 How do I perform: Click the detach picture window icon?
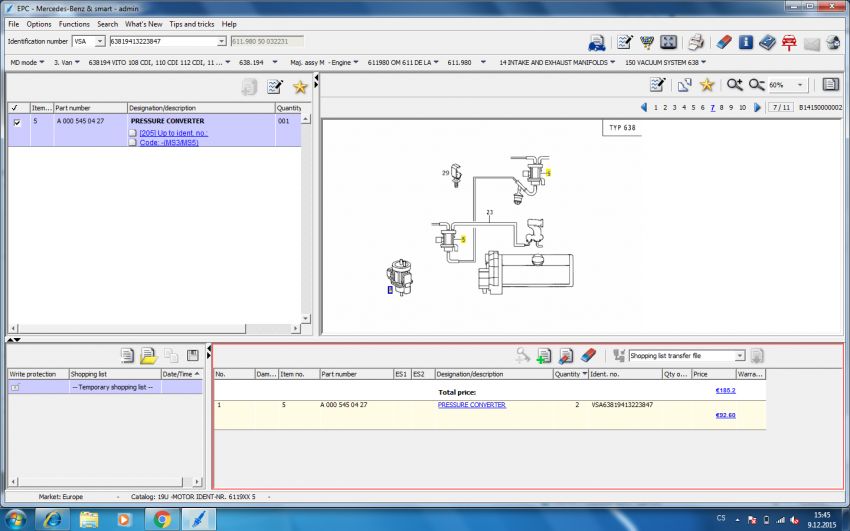click(684, 85)
